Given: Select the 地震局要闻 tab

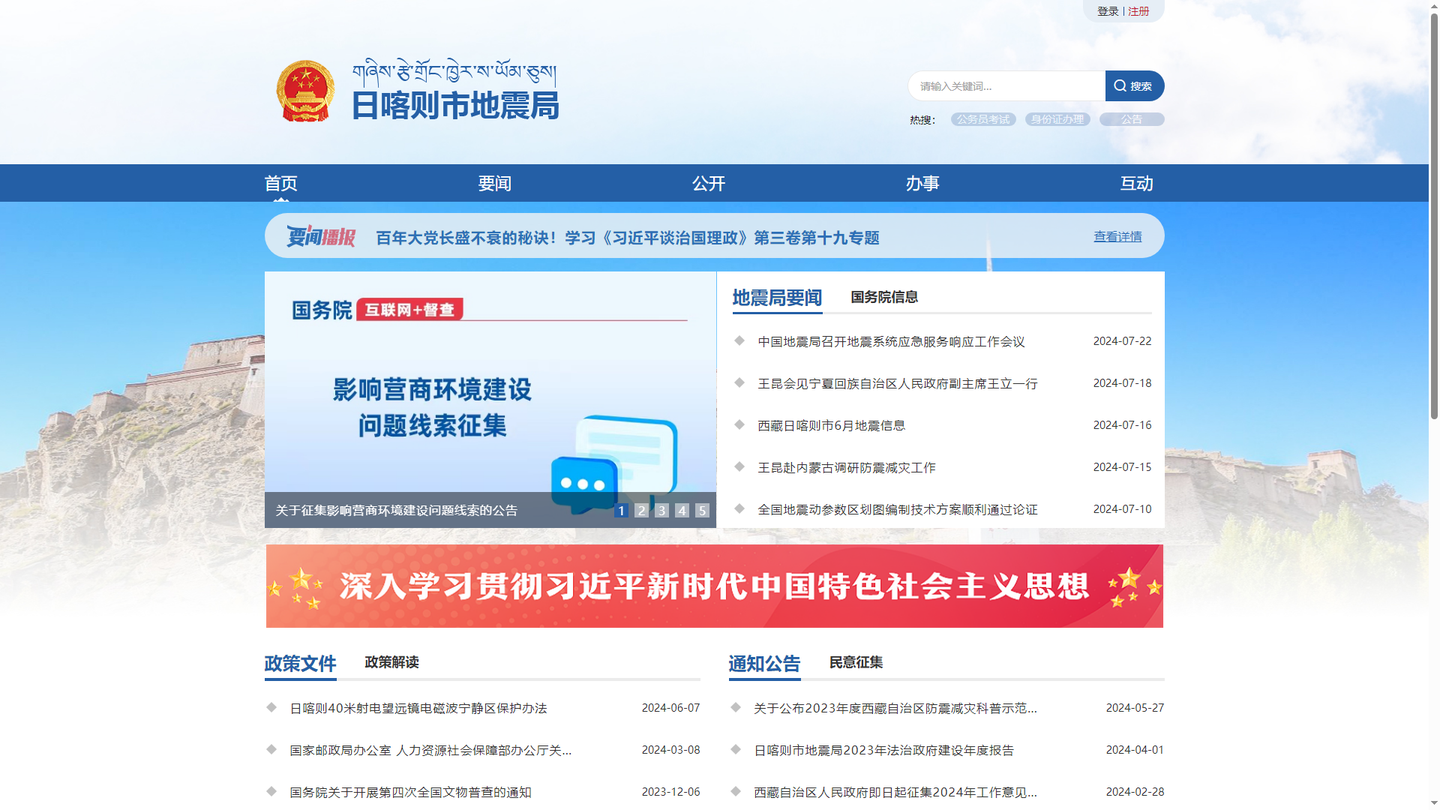Looking at the screenshot, I should tap(777, 297).
